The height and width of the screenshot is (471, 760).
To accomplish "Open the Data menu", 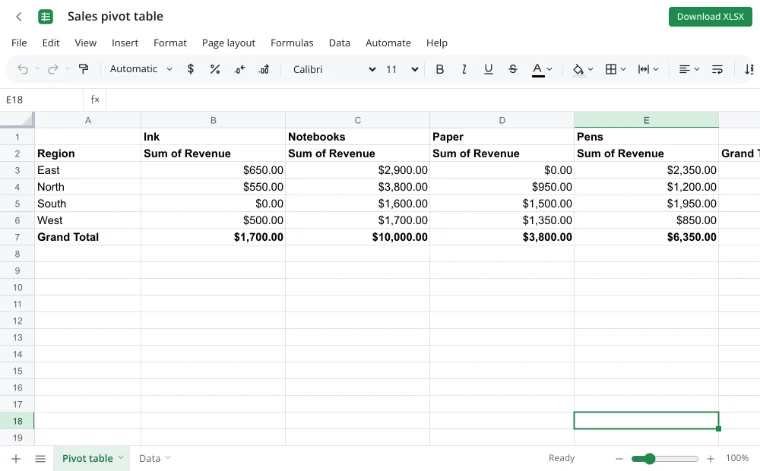I will tap(339, 43).
